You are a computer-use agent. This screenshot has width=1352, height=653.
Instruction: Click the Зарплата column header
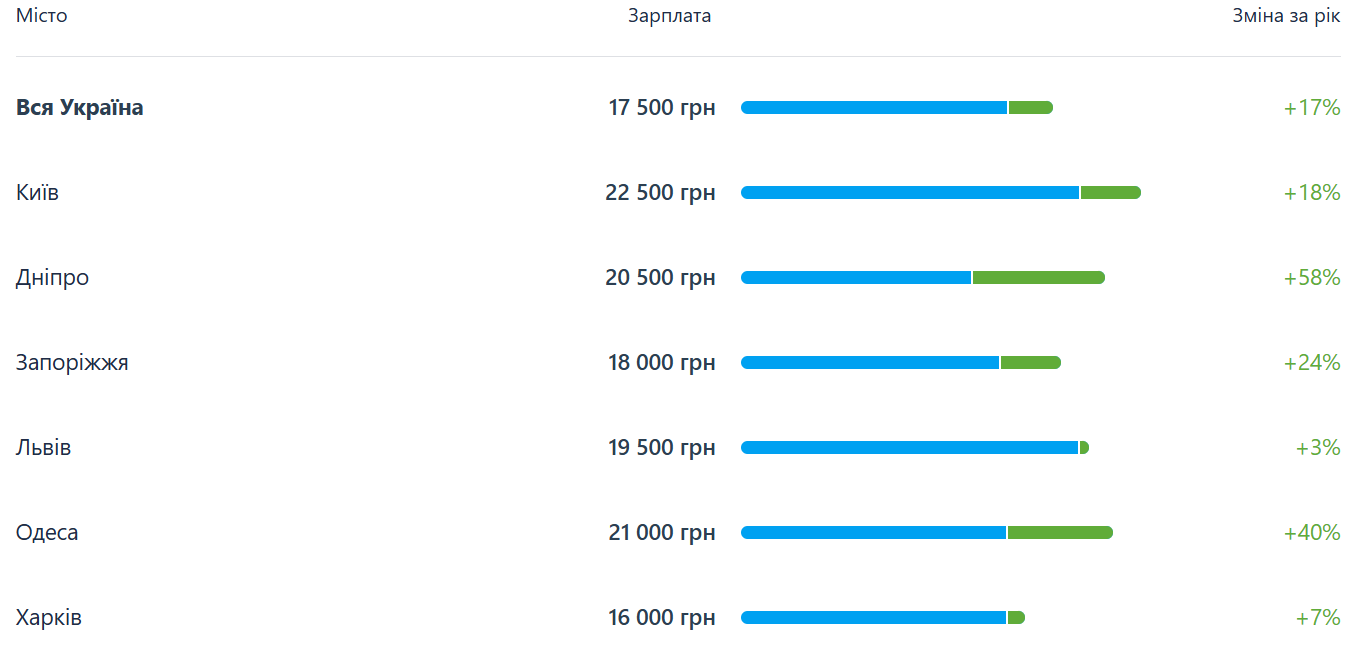(x=669, y=16)
